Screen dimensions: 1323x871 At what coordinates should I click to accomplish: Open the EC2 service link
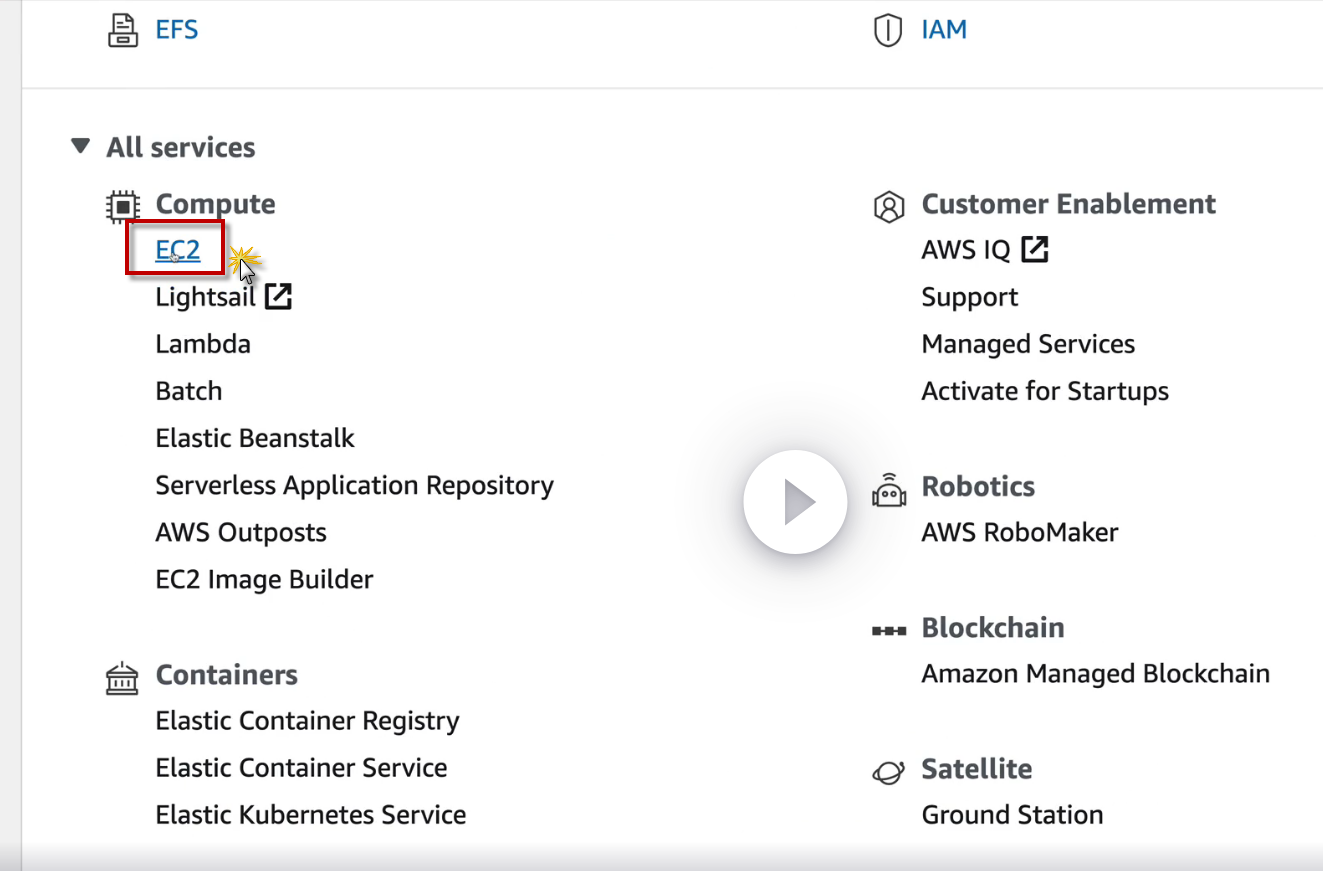(x=177, y=251)
